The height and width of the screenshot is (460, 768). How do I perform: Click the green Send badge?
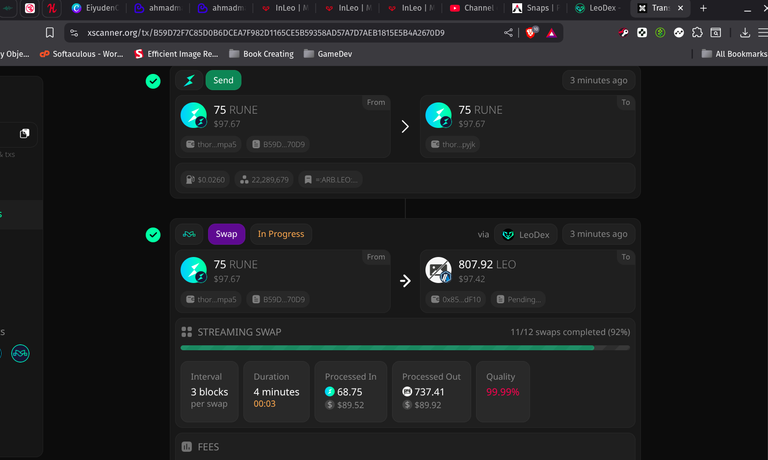[223, 80]
